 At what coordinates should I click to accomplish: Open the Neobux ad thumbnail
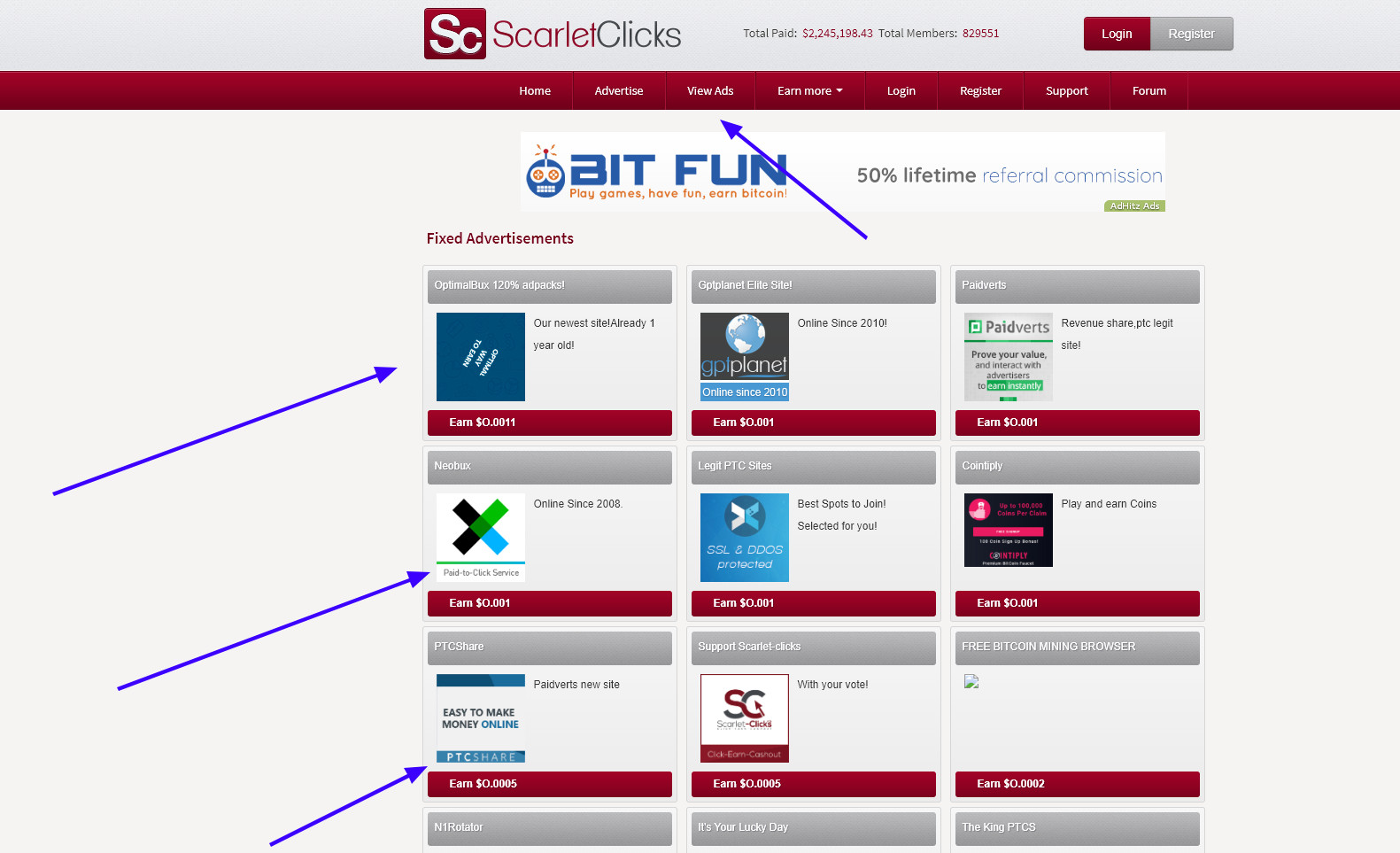480,537
